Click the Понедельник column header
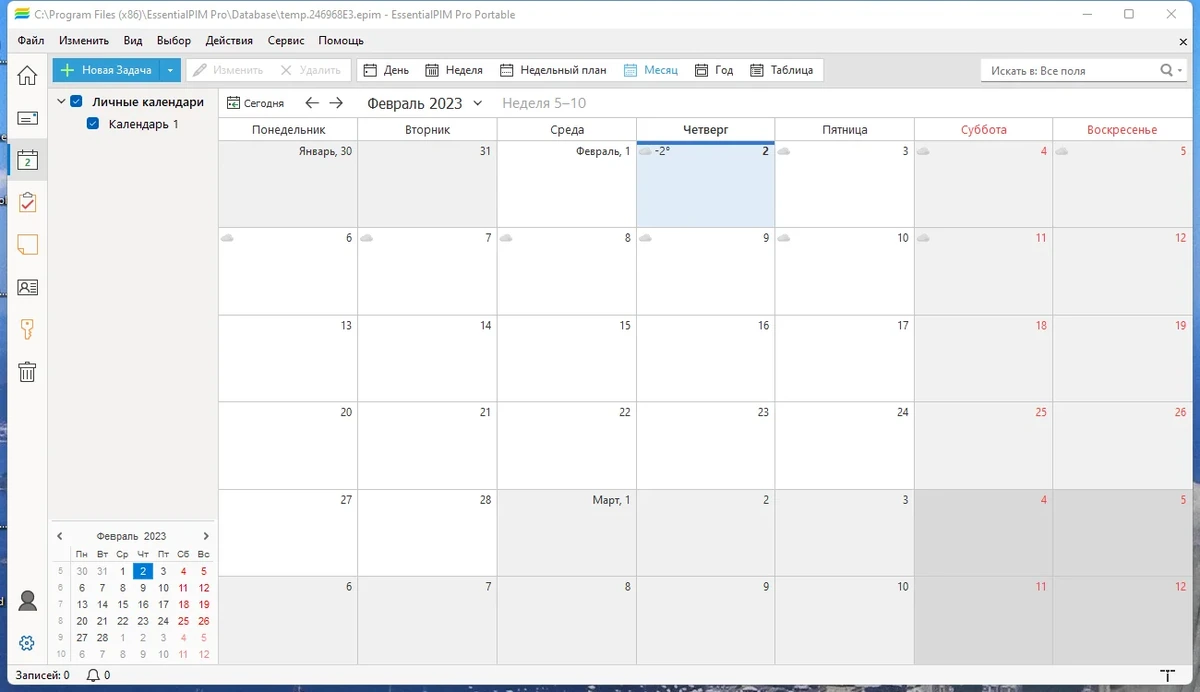 [288, 130]
